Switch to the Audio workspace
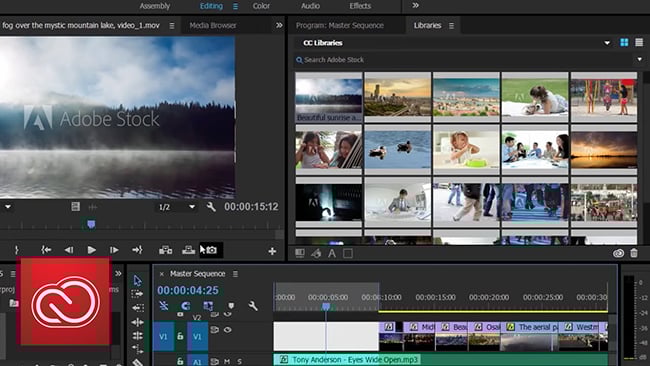The image size is (650, 366). point(310,6)
